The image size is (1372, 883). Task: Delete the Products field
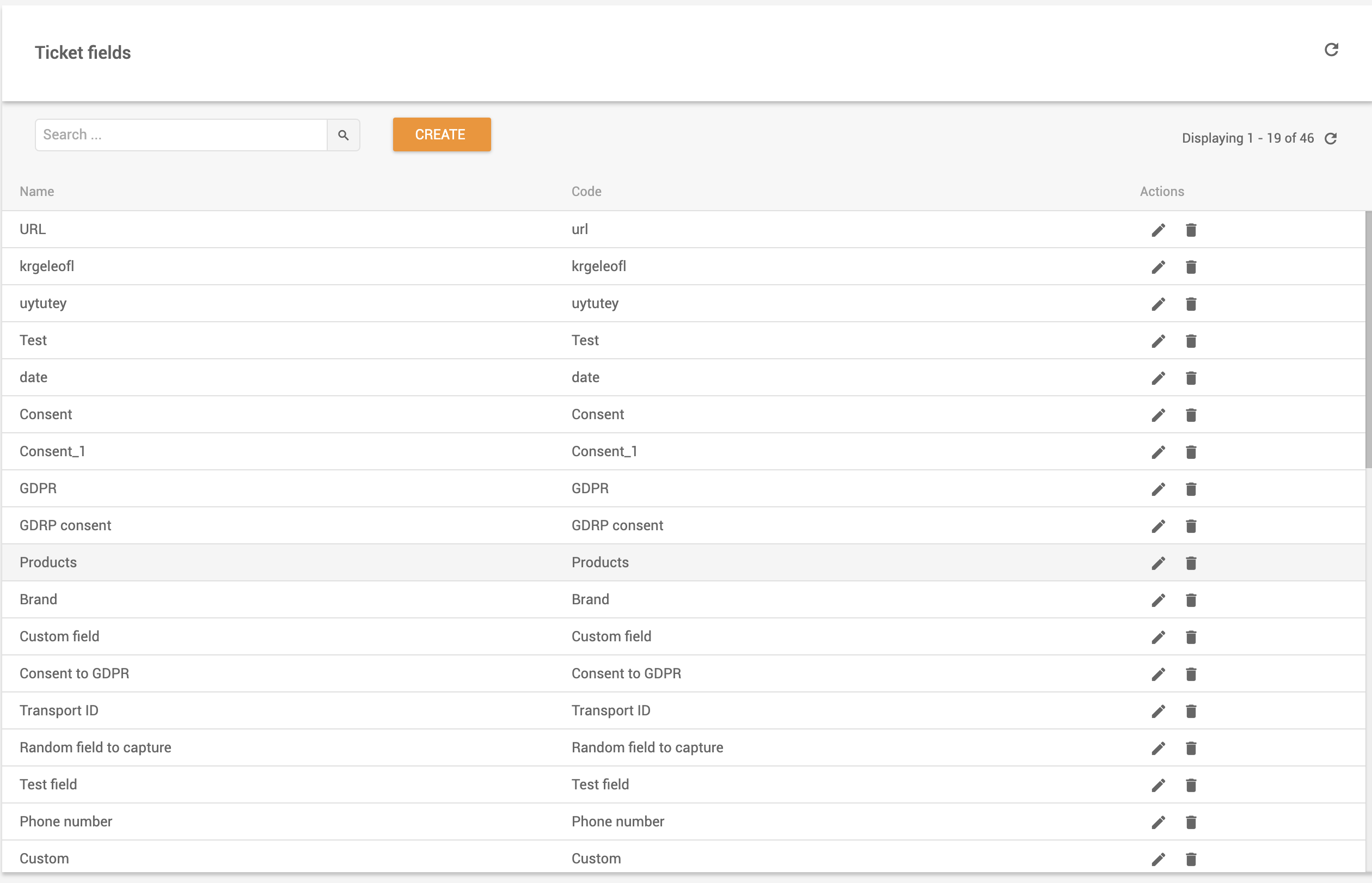coord(1191,563)
